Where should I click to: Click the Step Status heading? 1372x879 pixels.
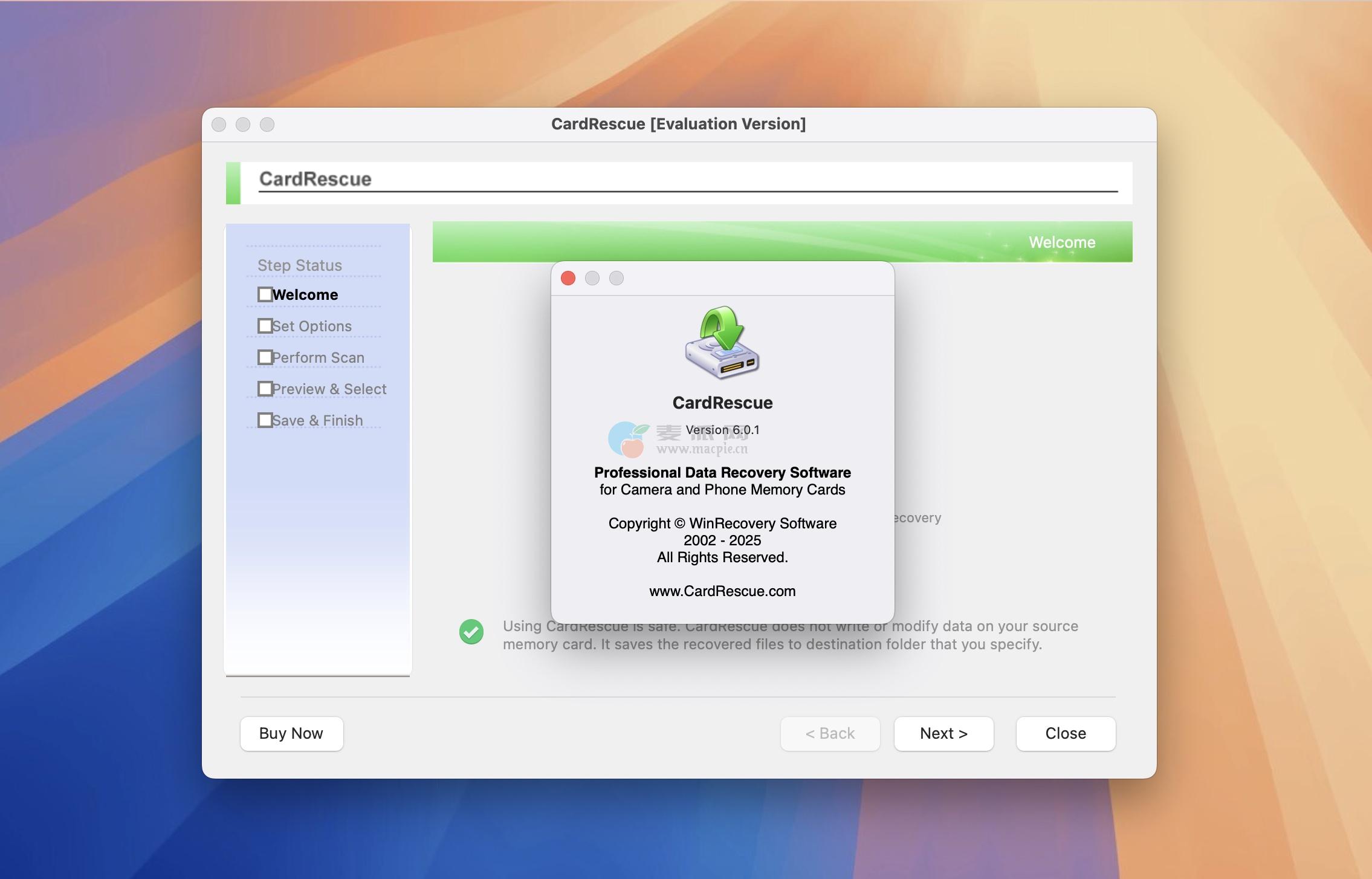(x=300, y=265)
